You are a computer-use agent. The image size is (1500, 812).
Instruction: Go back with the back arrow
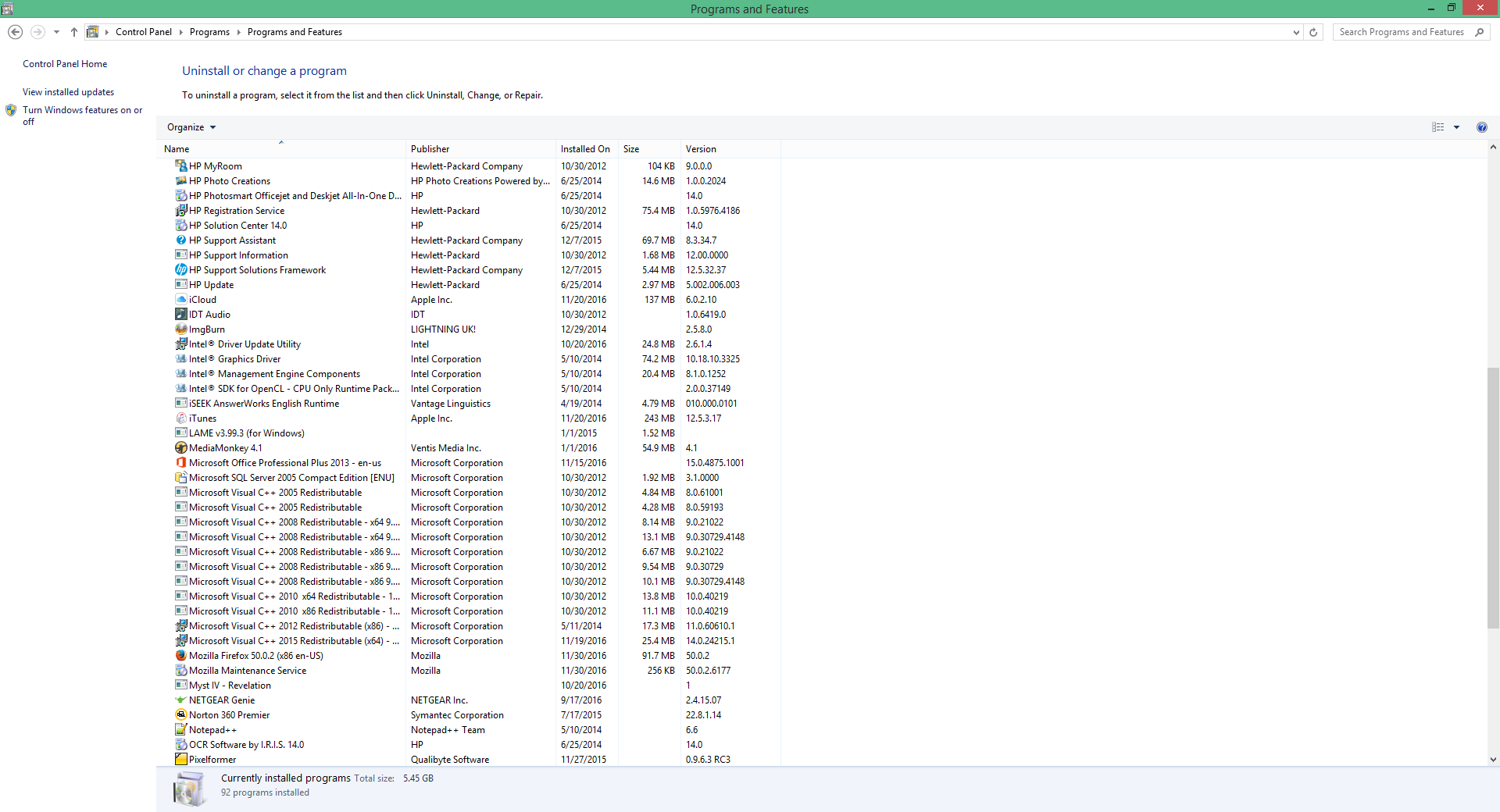coord(15,32)
